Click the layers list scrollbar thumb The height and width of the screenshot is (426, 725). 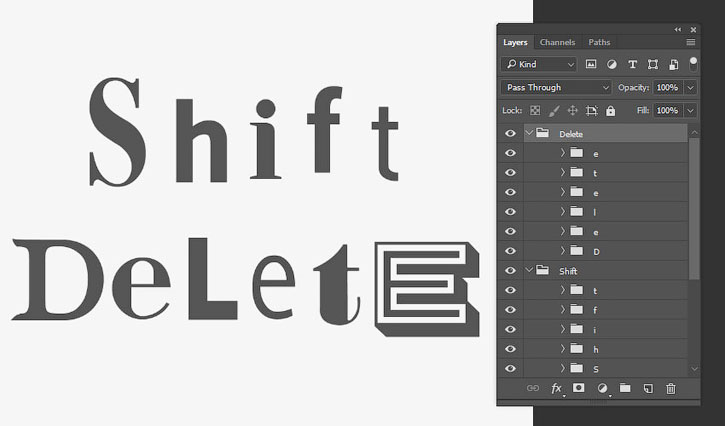tap(694, 209)
